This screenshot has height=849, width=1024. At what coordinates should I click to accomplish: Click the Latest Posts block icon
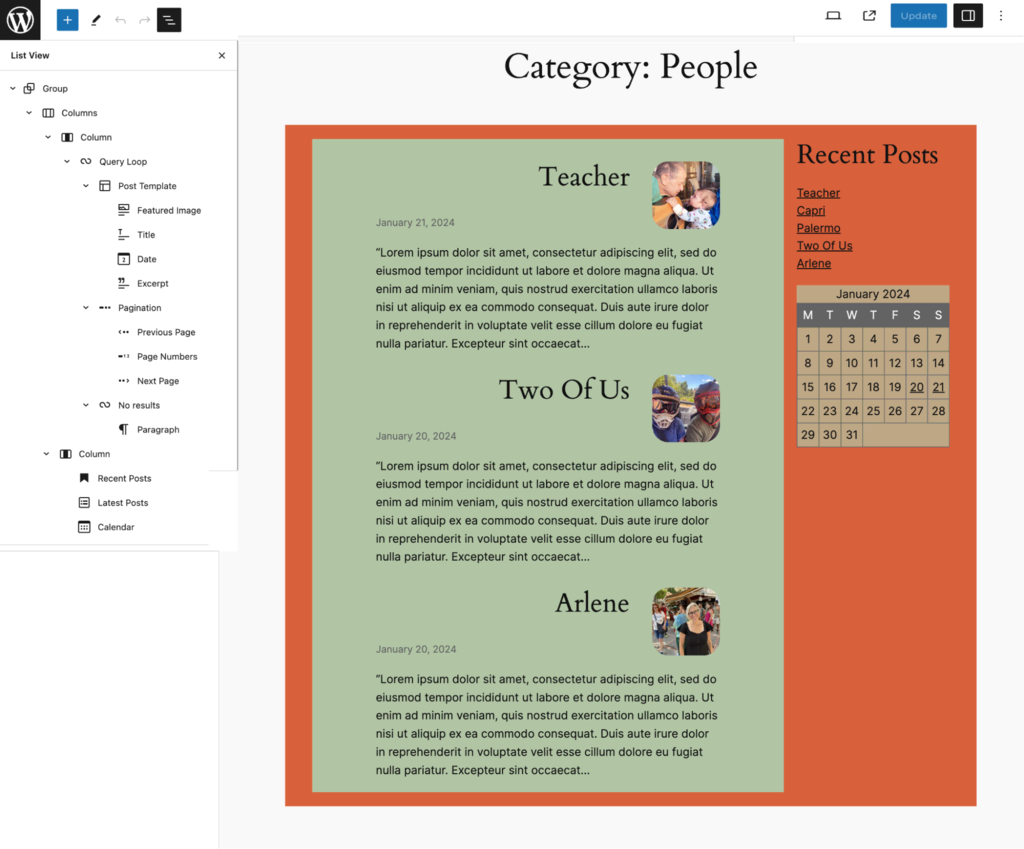[x=84, y=502]
